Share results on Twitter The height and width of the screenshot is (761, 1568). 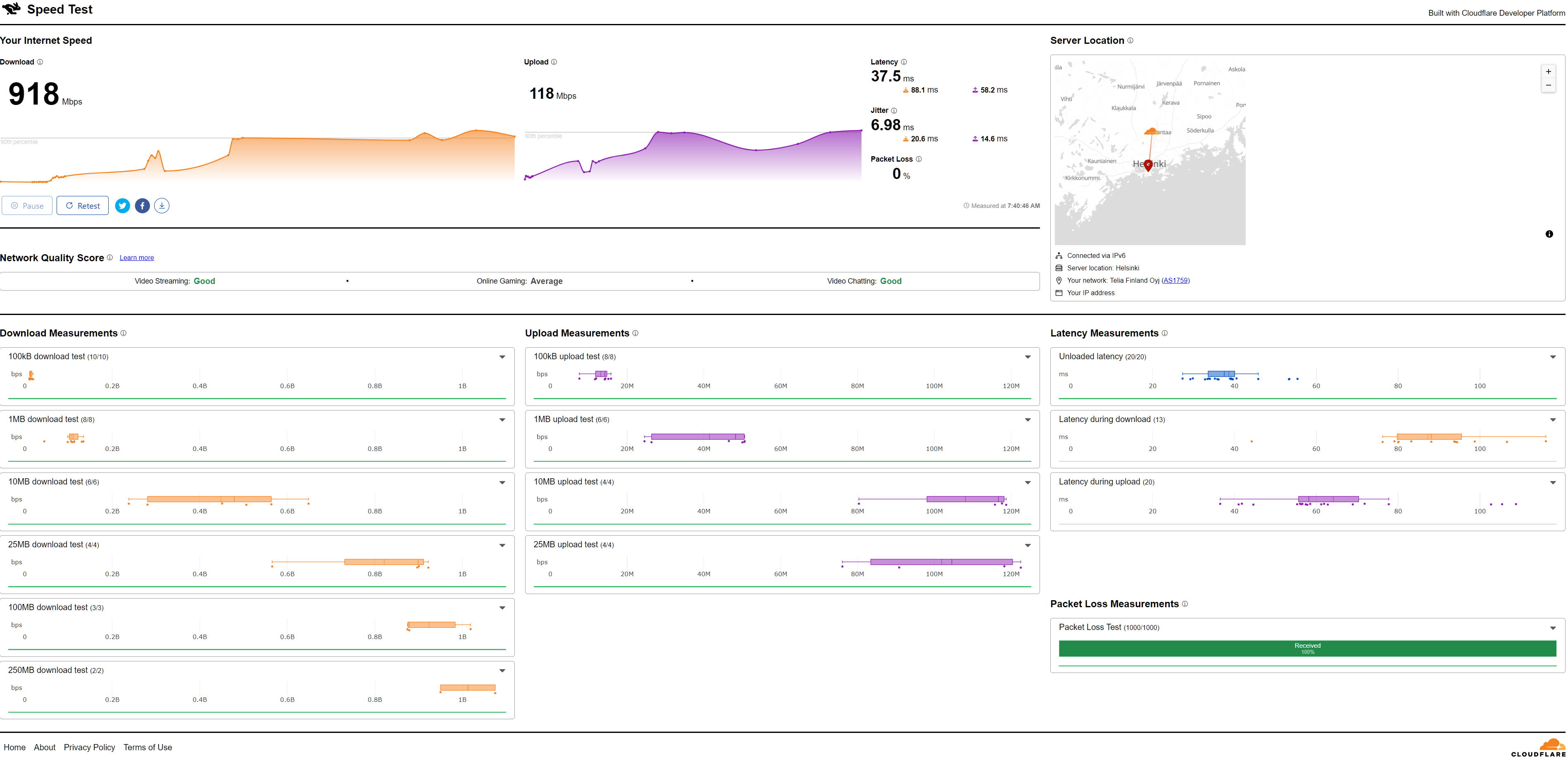[x=122, y=206]
